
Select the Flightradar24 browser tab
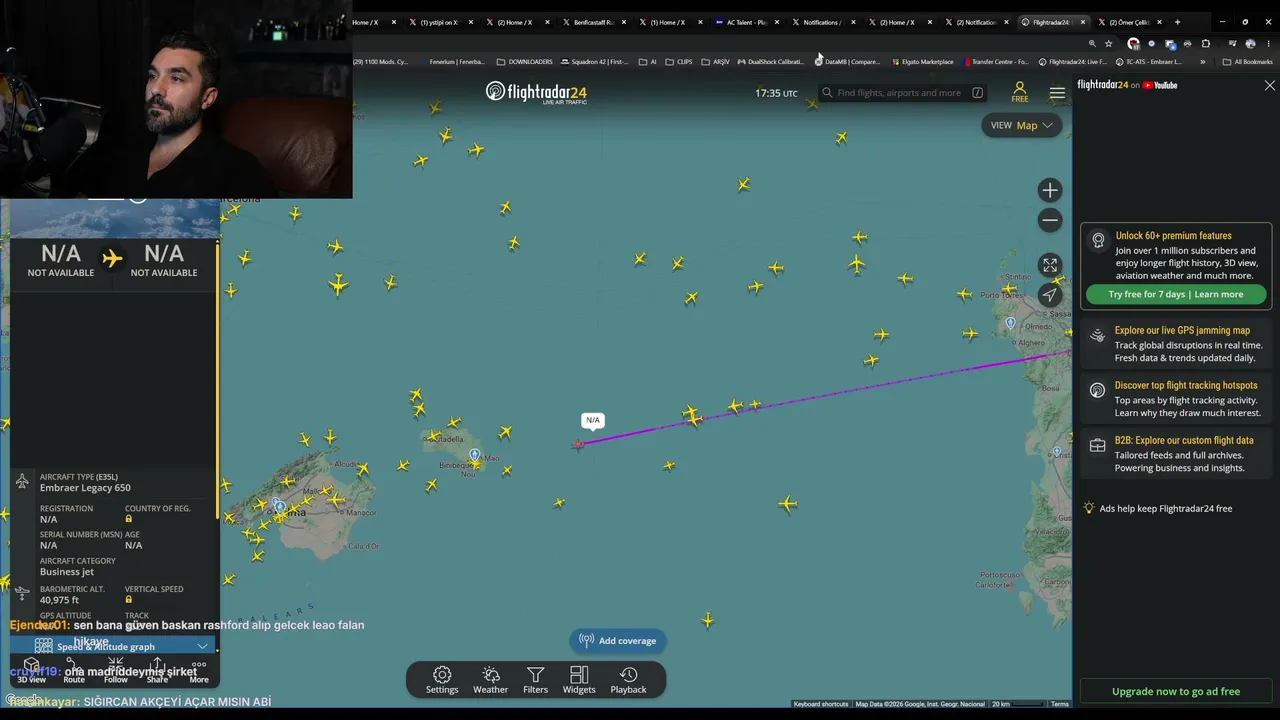click(1052, 22)
